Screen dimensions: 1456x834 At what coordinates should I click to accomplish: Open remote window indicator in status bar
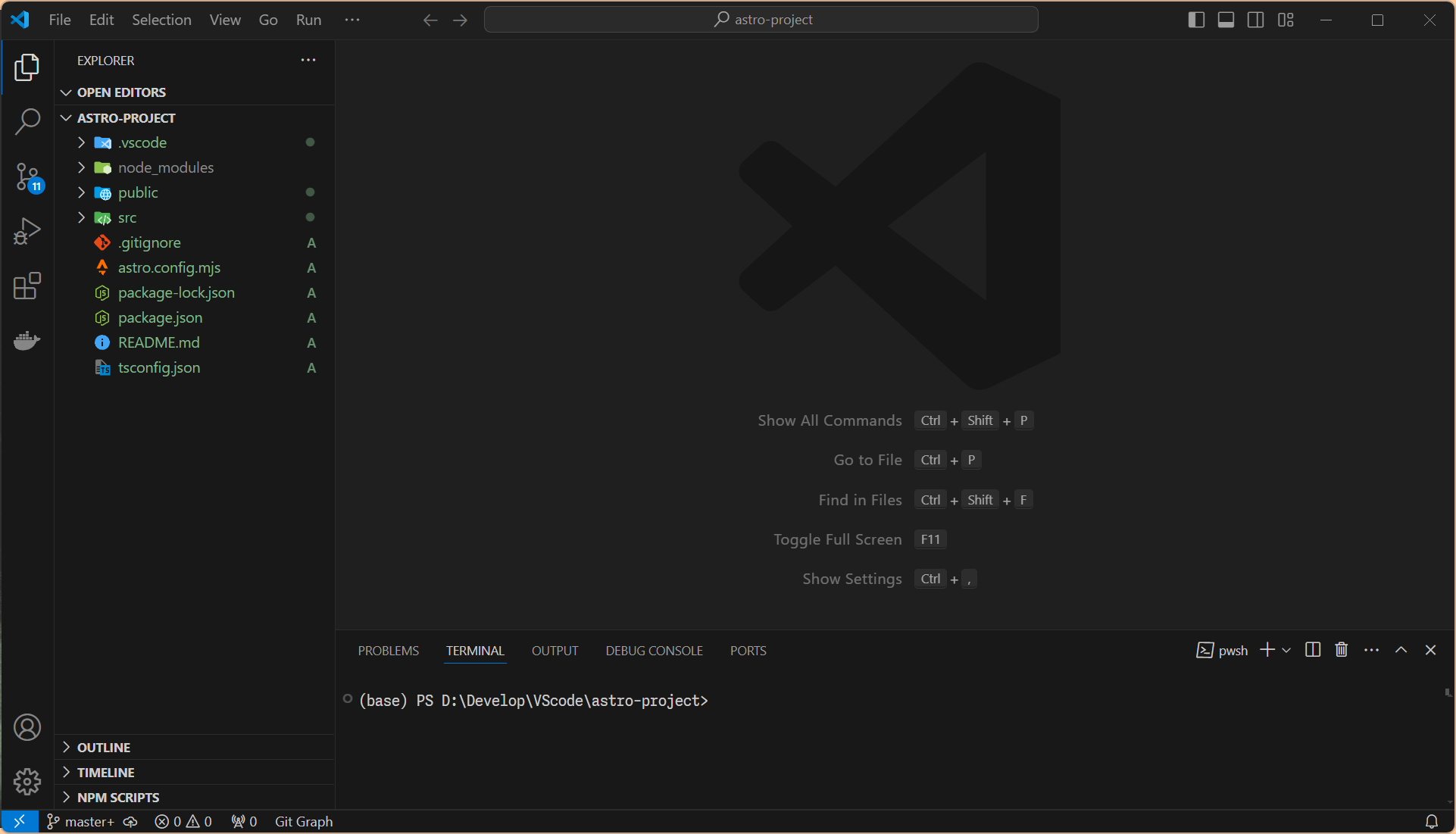click(20, 821)
